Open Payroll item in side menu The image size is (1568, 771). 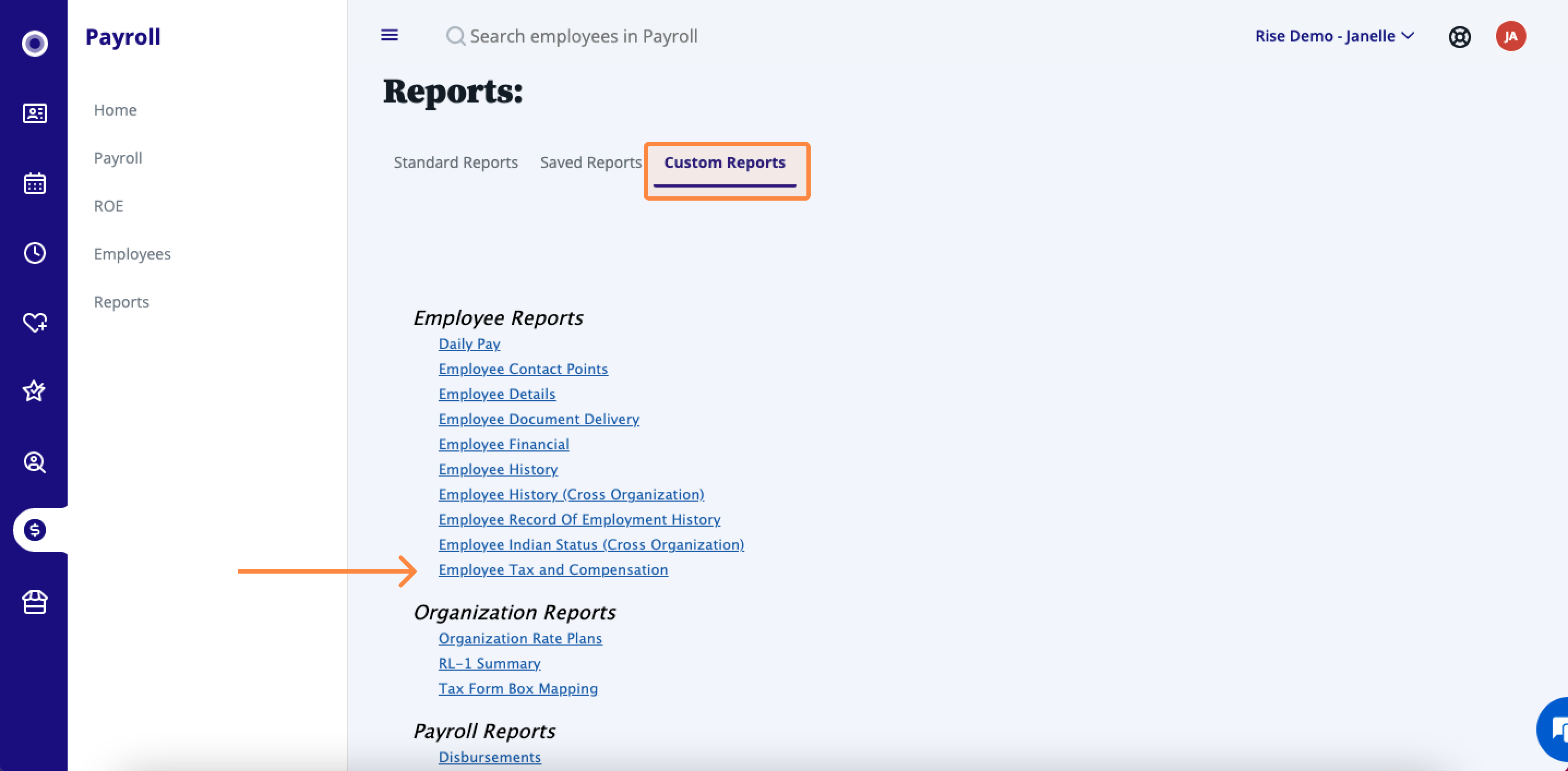click(117, 158)
